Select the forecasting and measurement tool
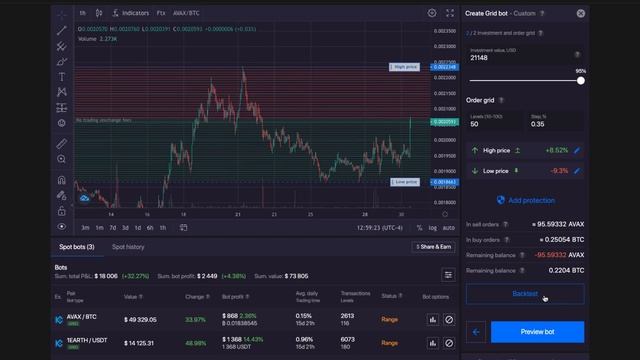 click(62, 108)
